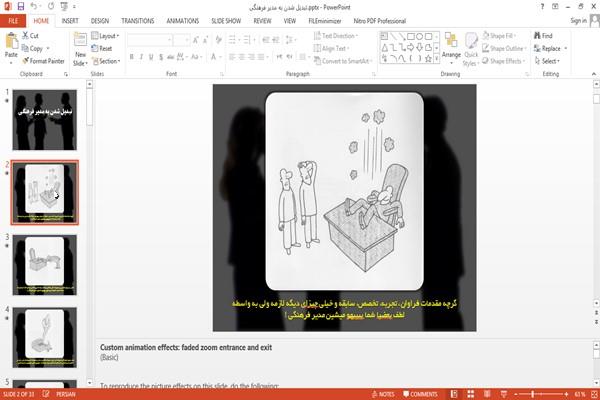
Task: Start Slide Show from status bar
Action: pyautogui.click(x=504, y=394)
